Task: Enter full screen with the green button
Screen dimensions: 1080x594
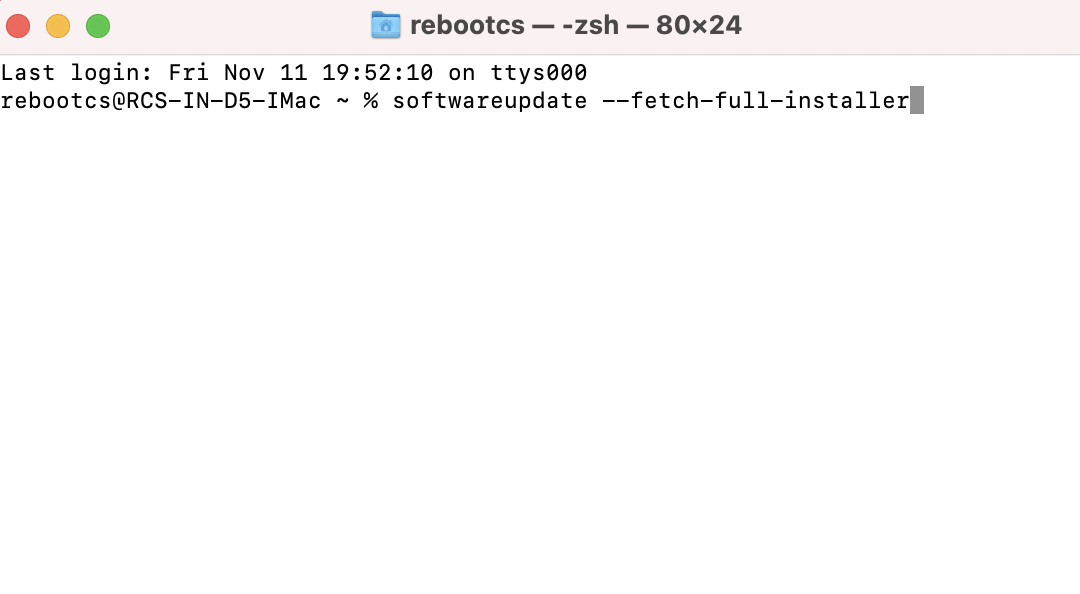Action: 97,26
